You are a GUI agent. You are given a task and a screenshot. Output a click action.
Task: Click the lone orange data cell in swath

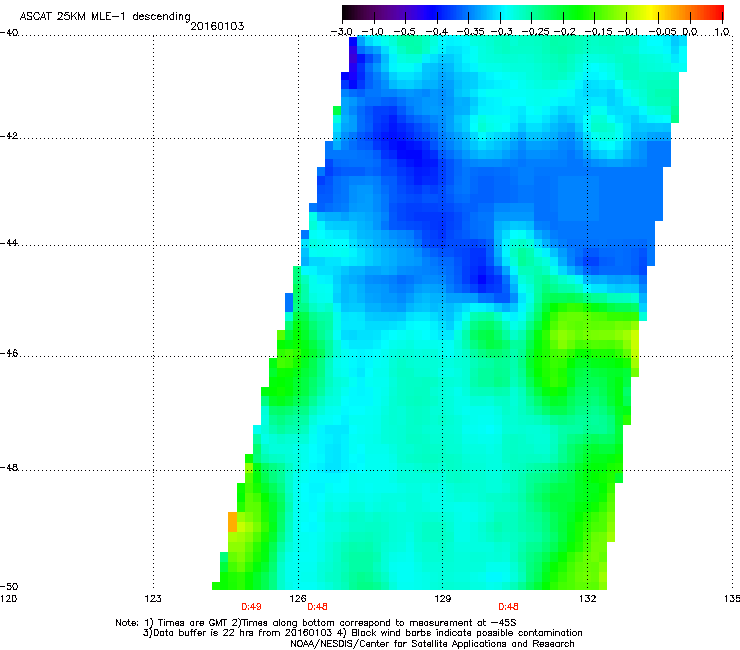click(232, 522)
